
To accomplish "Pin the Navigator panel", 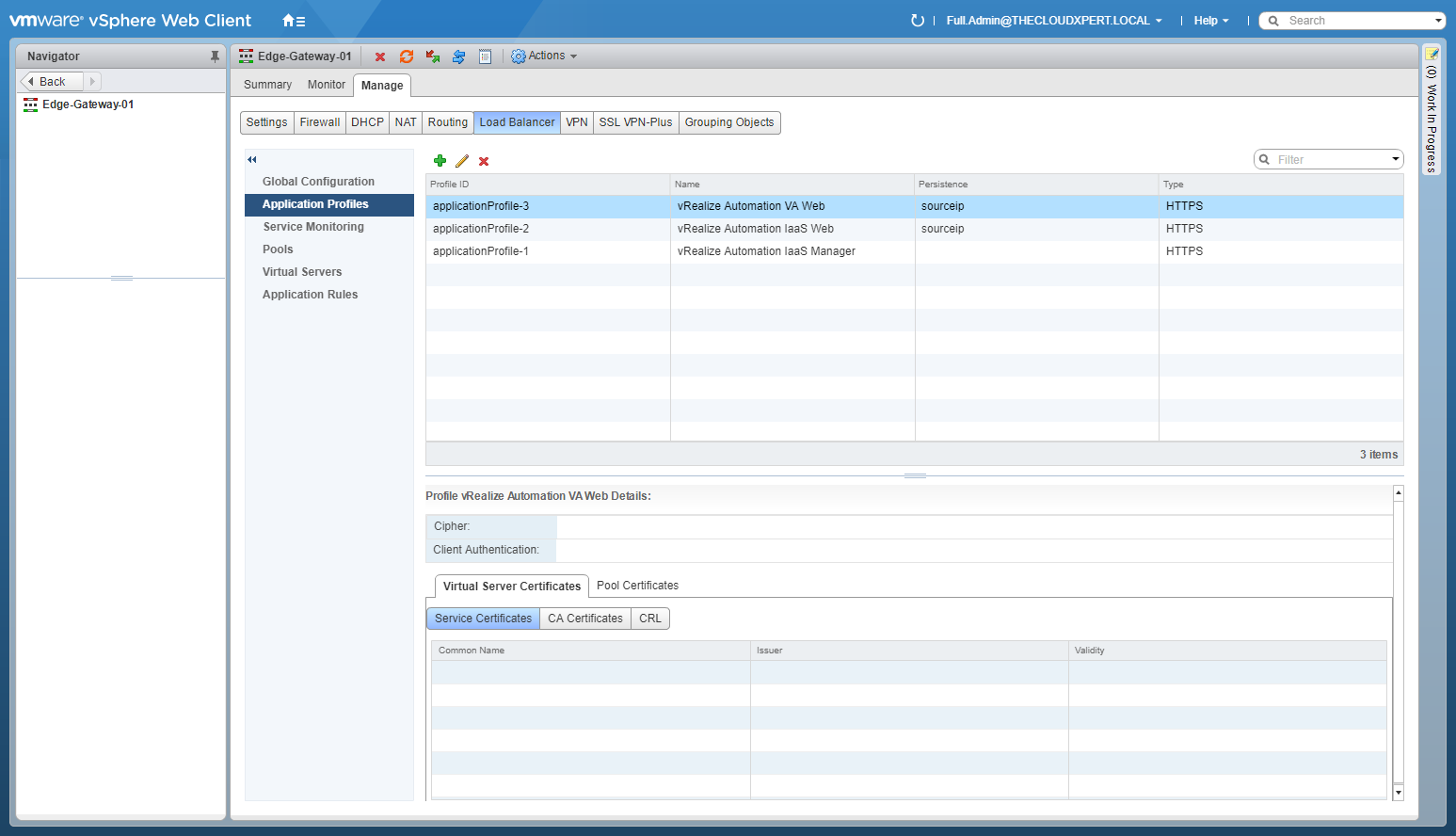I will coord(215,56).
